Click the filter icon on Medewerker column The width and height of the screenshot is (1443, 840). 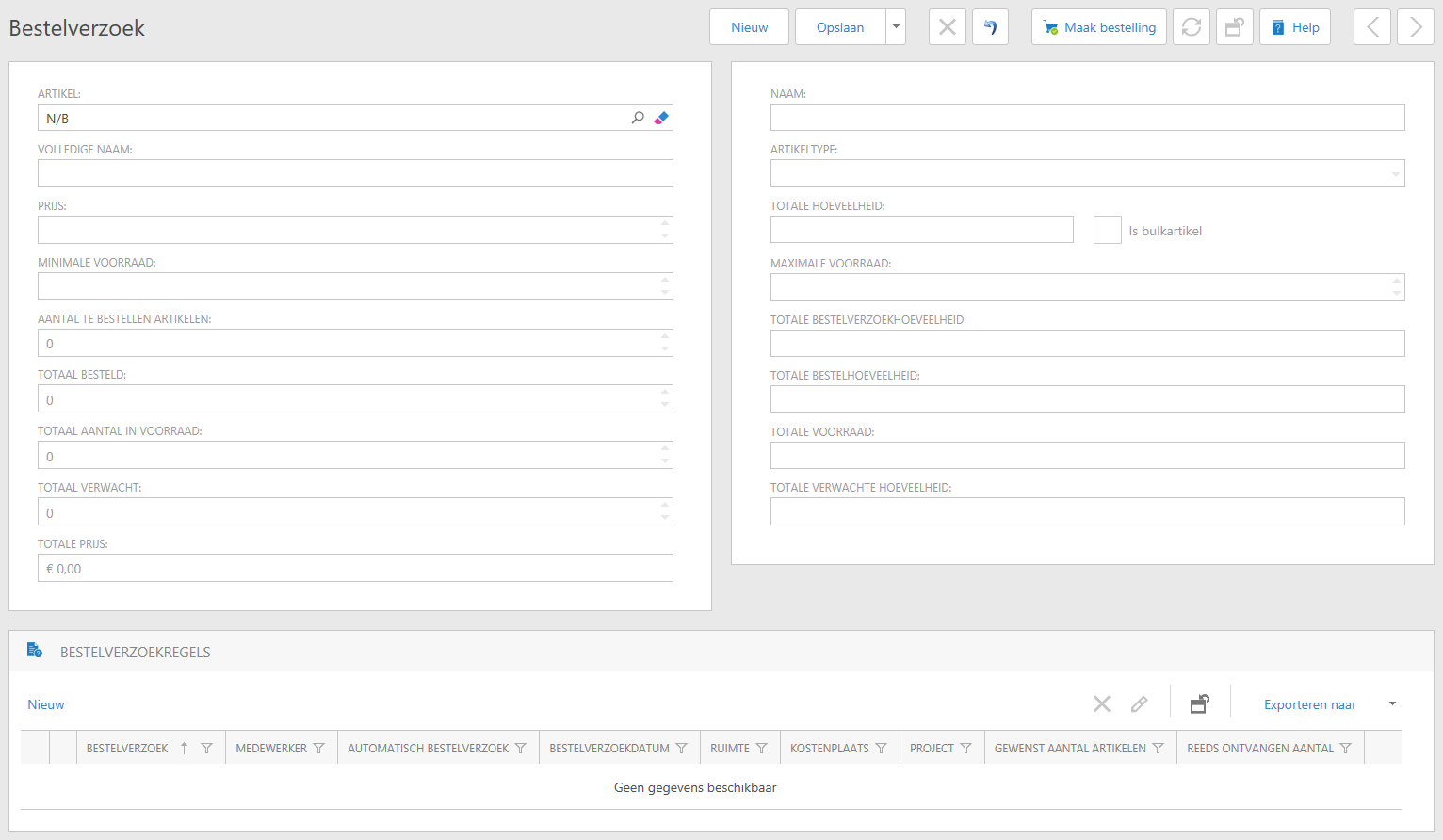click(x=319, y=749)
